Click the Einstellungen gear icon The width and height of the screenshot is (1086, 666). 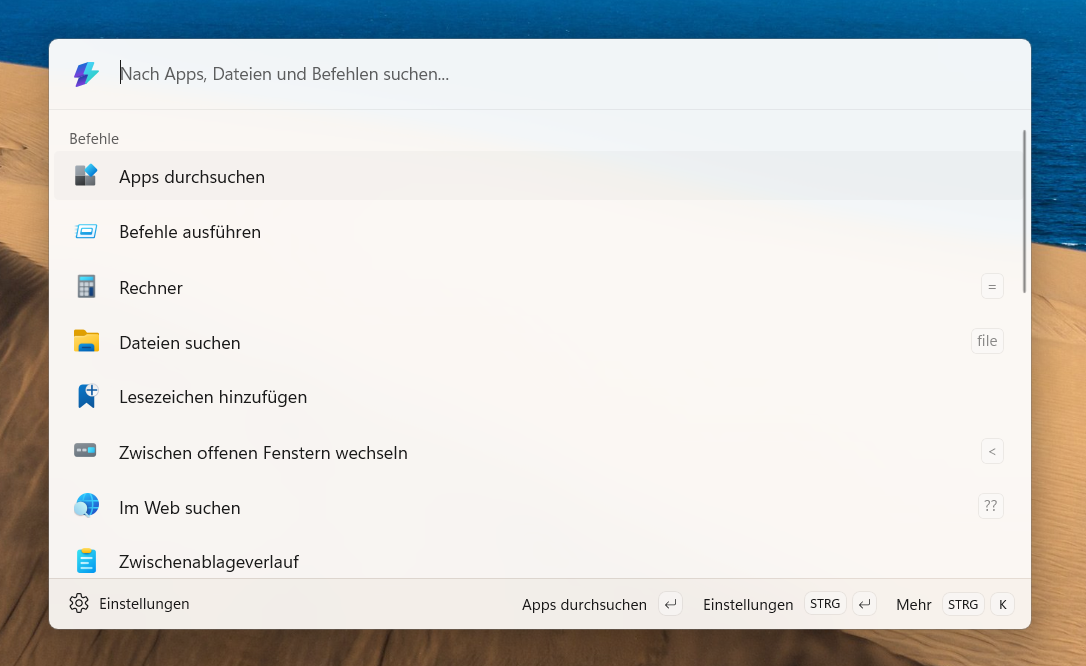[x=79, y=603]
